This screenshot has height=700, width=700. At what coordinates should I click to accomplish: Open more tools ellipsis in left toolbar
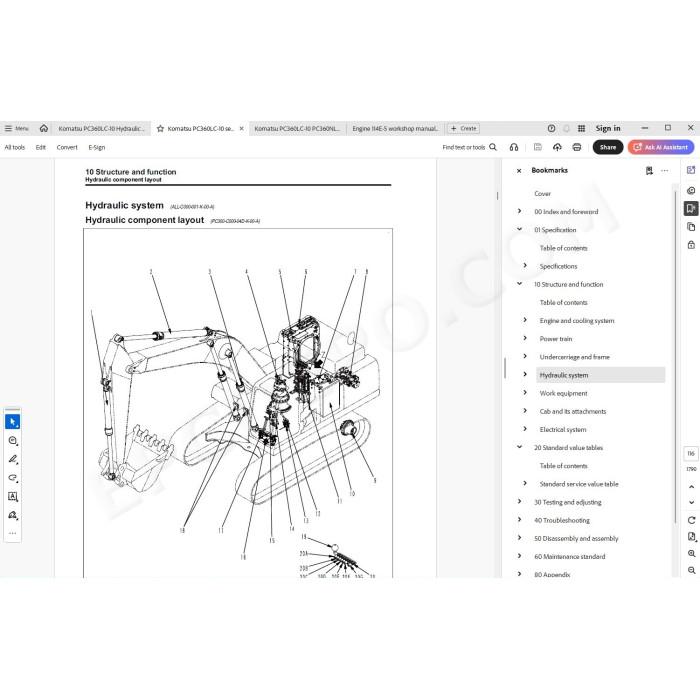tap(12, 533)
